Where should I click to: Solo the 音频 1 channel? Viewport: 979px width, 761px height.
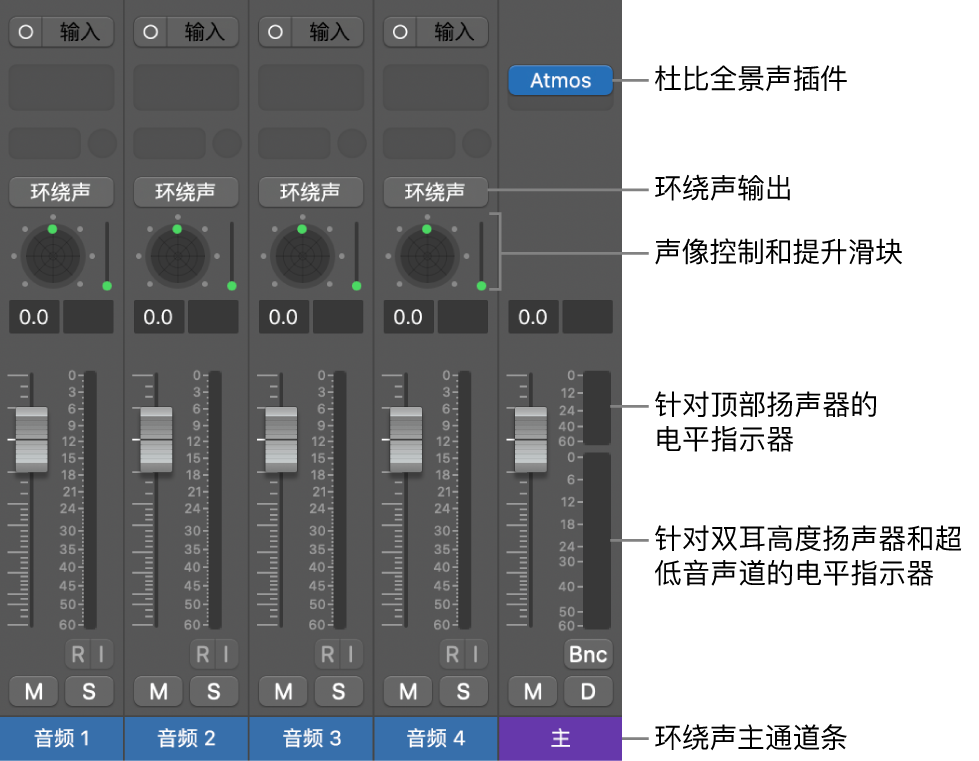89,691
